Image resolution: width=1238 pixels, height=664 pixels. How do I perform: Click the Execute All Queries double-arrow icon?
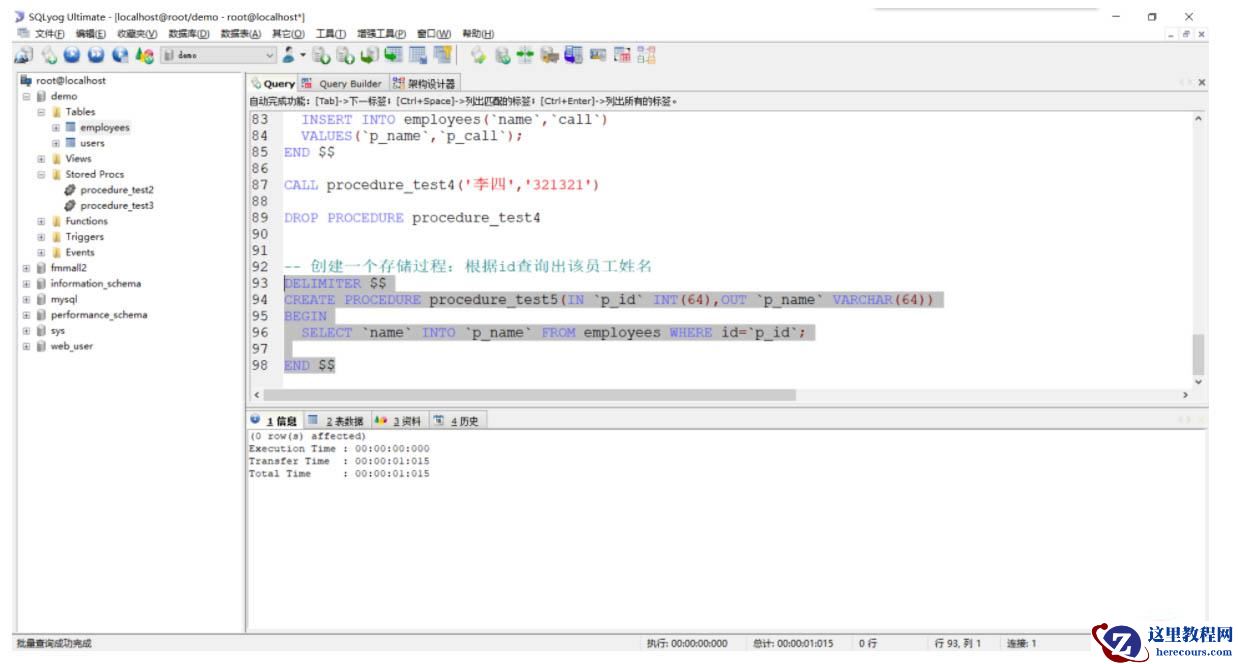click(96, 56)
